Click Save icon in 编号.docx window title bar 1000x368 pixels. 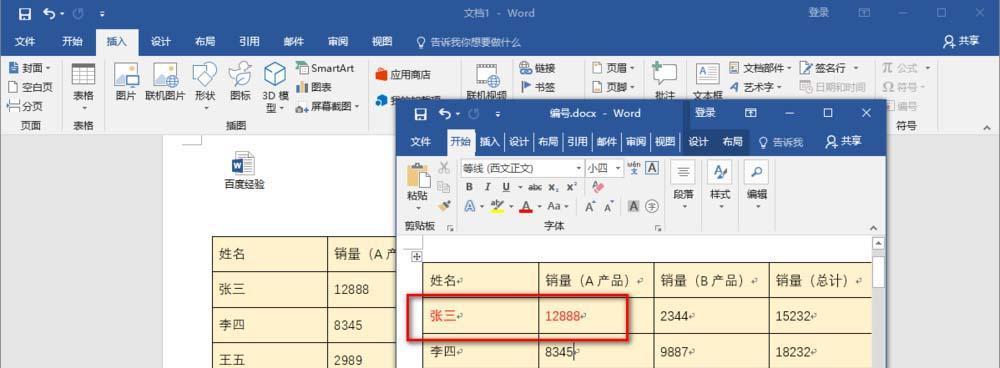420,114
